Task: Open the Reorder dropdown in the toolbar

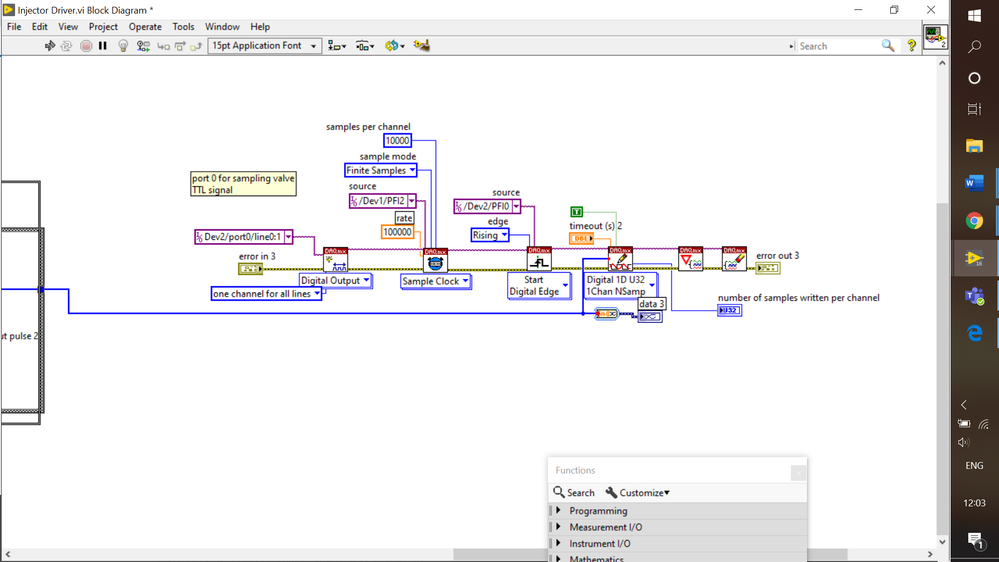Action: tap(394, 46)
